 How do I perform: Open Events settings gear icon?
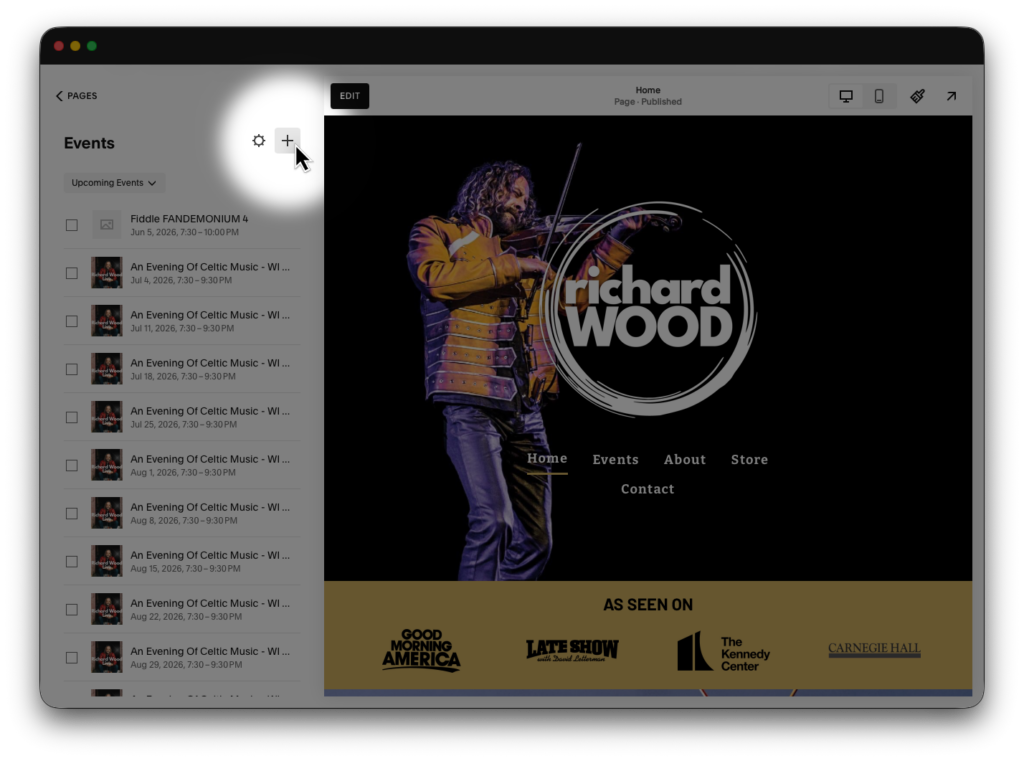tap(259, 141)
